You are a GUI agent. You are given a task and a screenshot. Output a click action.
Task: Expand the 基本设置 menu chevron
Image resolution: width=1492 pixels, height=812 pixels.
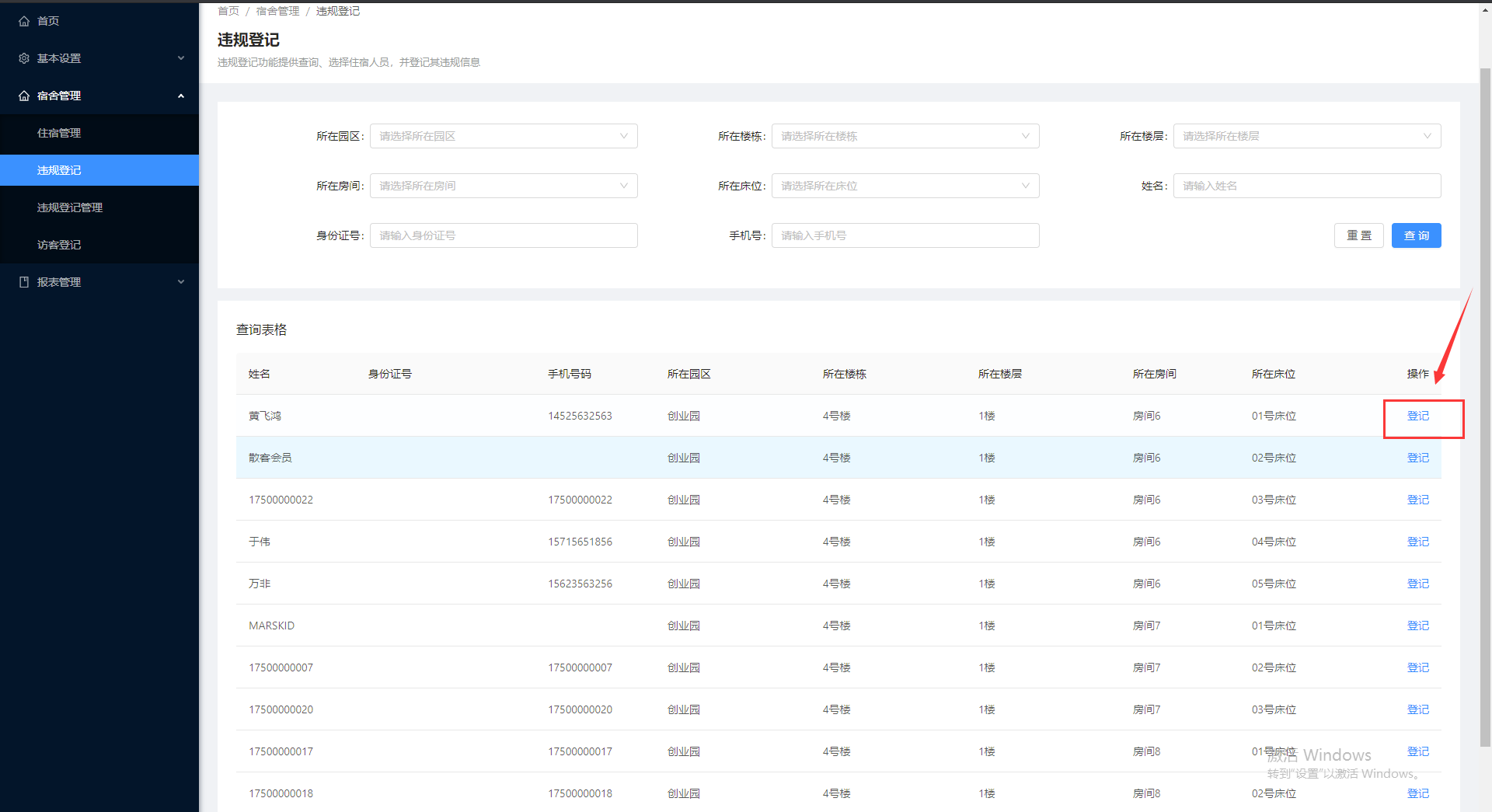[181, 58]
